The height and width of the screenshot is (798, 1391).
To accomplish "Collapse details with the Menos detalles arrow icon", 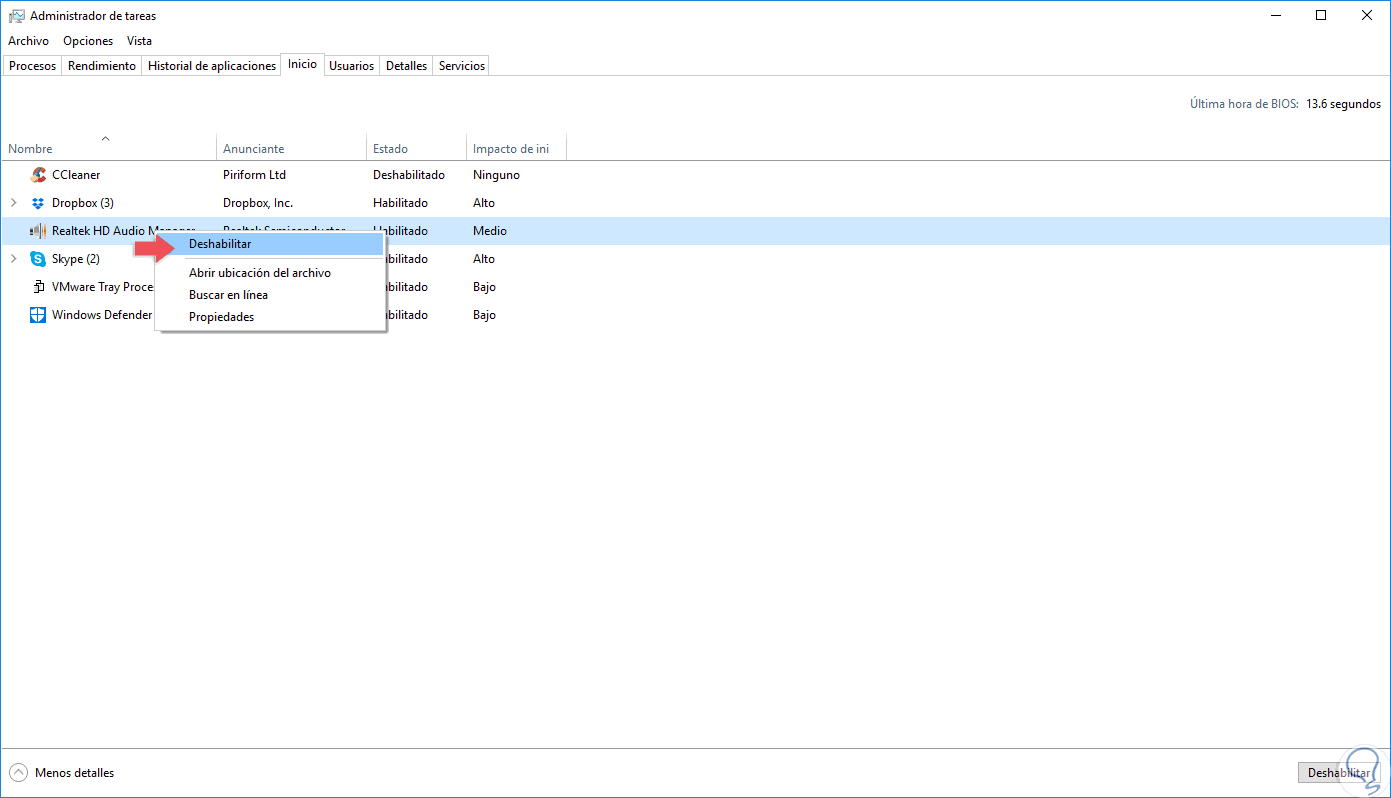I will point(18,773).
